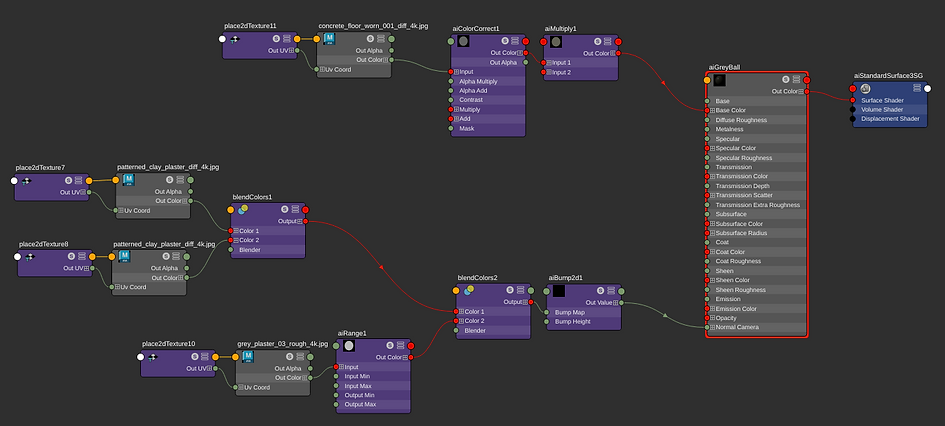Click Blender input port on blendColors2
945x426 pixels.
click(456, 330)
